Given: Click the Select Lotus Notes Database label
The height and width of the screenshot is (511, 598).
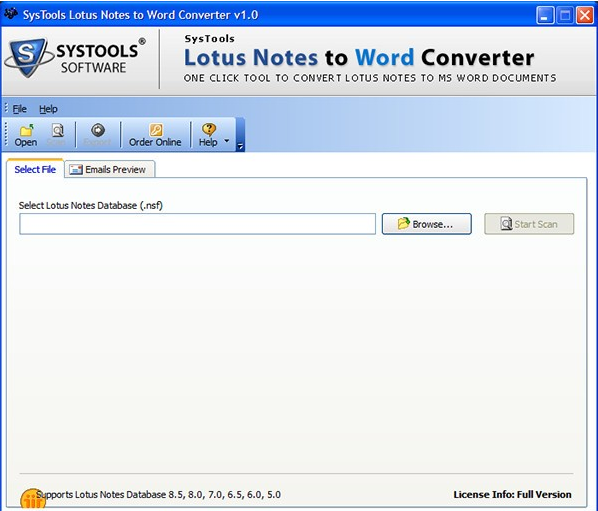Looking at the screenshot, I should [x=91, y=206].
